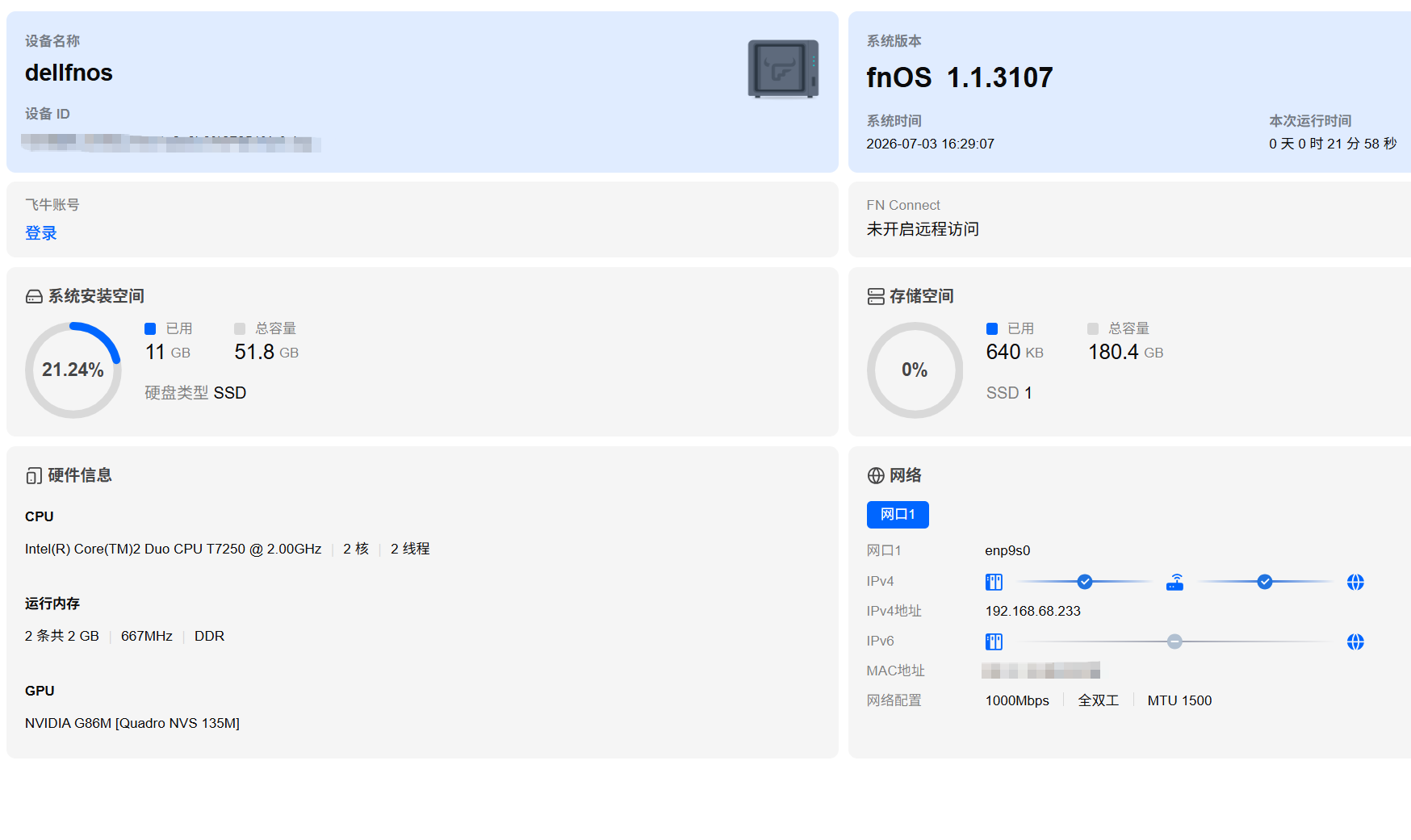Viewport: 1411px width, 840px height.
Task: Open the 登录 link for 飞牛账号
Action: [x=41, y=233]
